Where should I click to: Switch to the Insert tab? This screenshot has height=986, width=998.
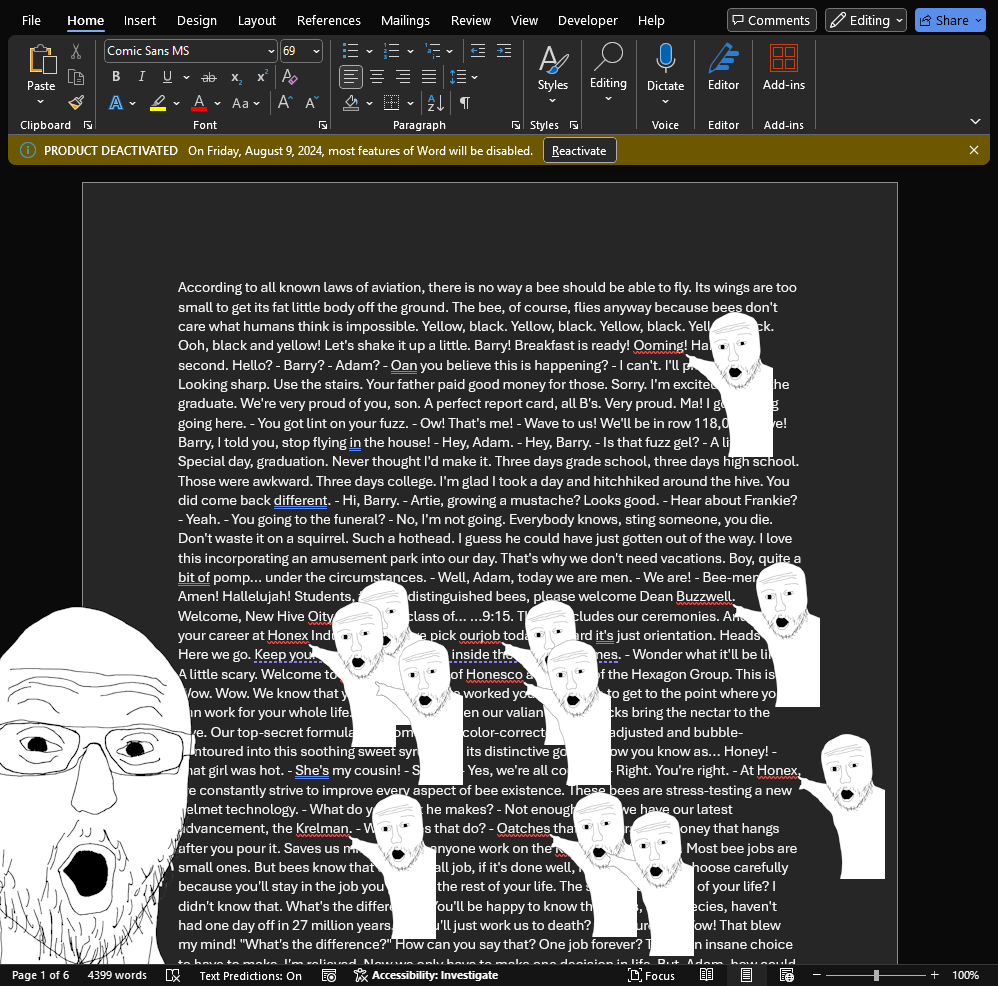point(140,20)
